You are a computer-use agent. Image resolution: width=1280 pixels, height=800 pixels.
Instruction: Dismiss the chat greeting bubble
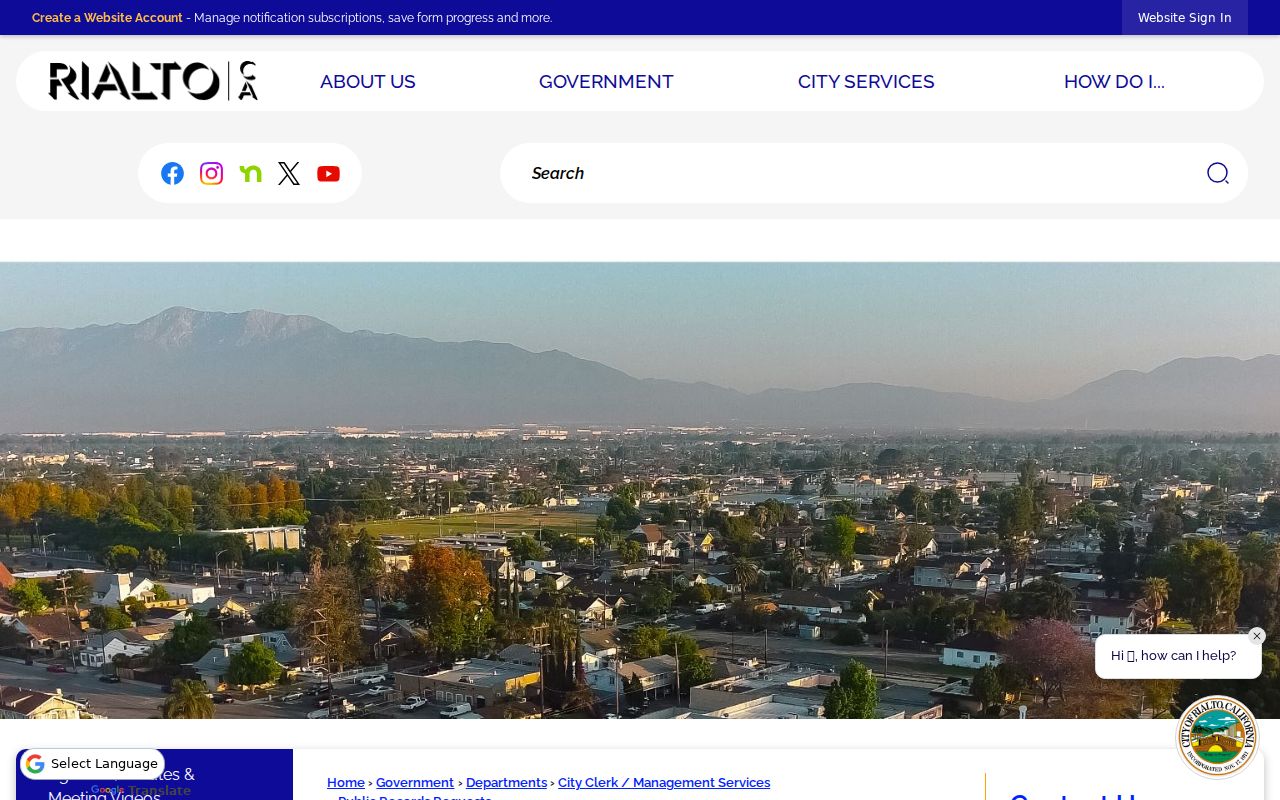[1257, 636]
